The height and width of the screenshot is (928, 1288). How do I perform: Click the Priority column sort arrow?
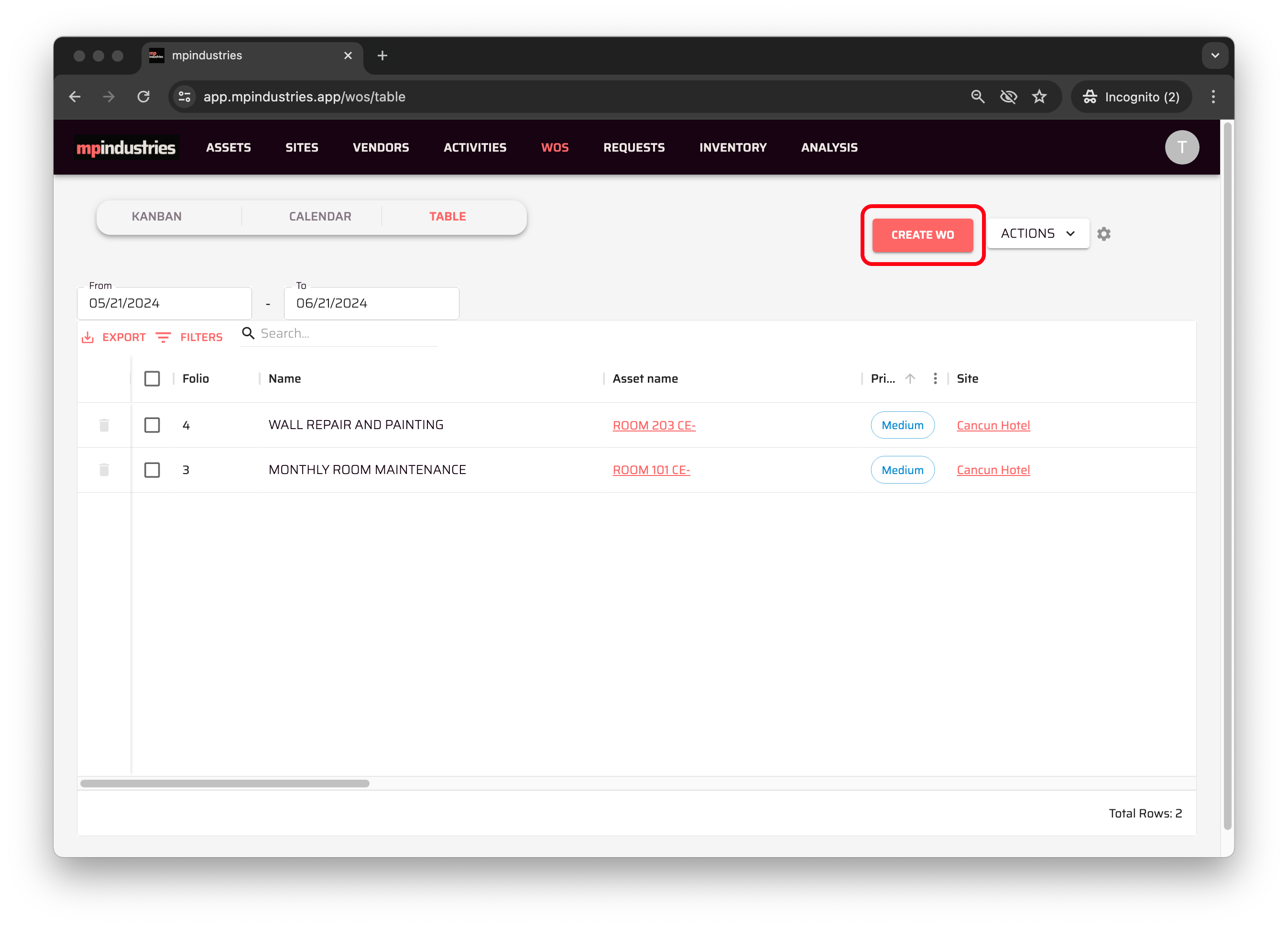point(910,378)
